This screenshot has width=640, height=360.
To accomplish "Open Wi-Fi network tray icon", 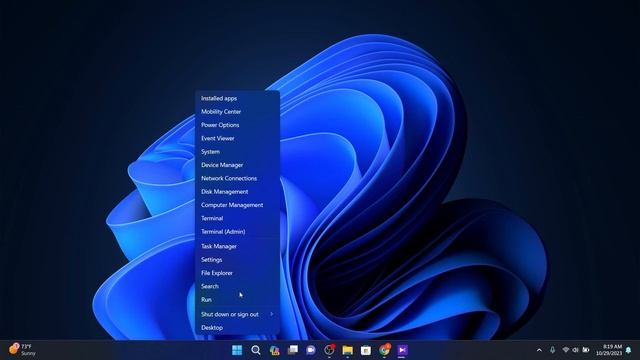I will click(566, 350).
